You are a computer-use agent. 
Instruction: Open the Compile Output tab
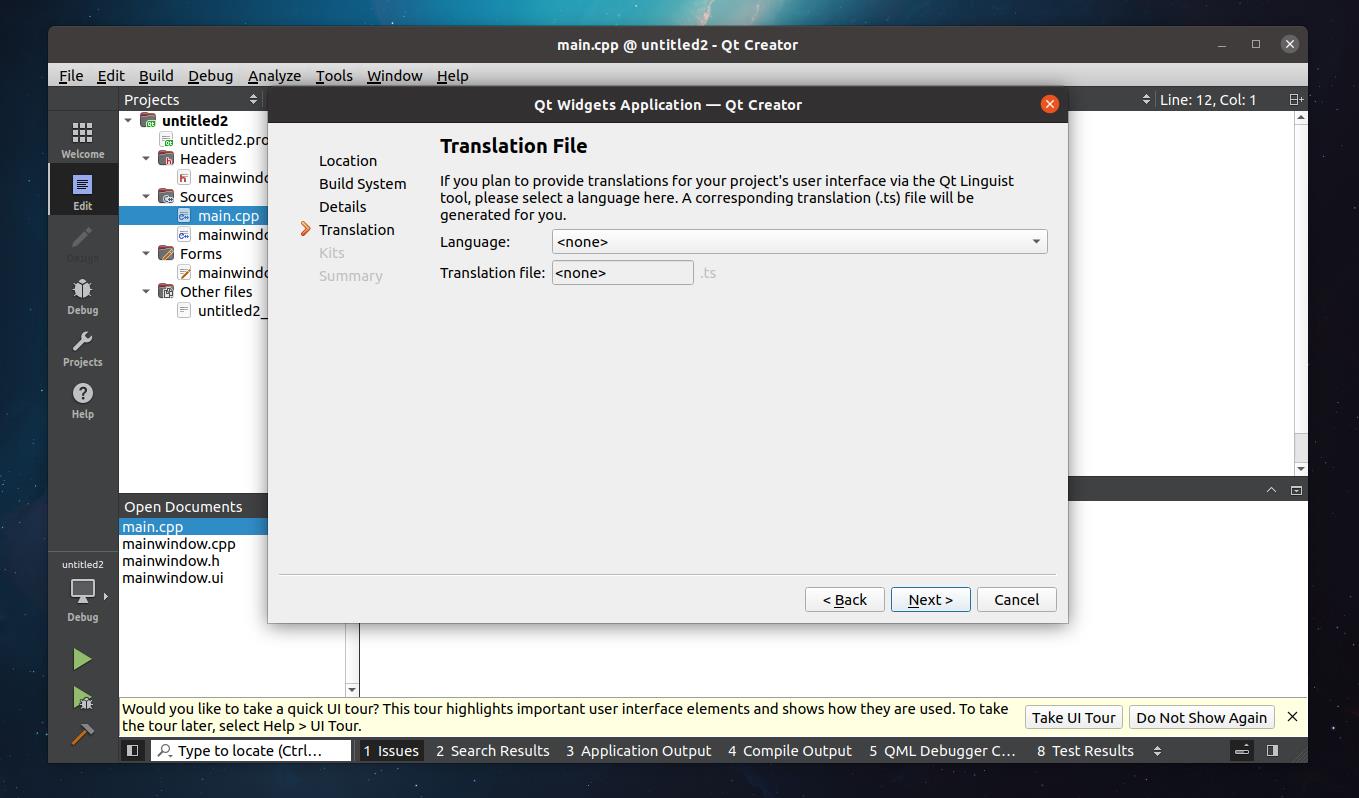[x=790, y=750]
